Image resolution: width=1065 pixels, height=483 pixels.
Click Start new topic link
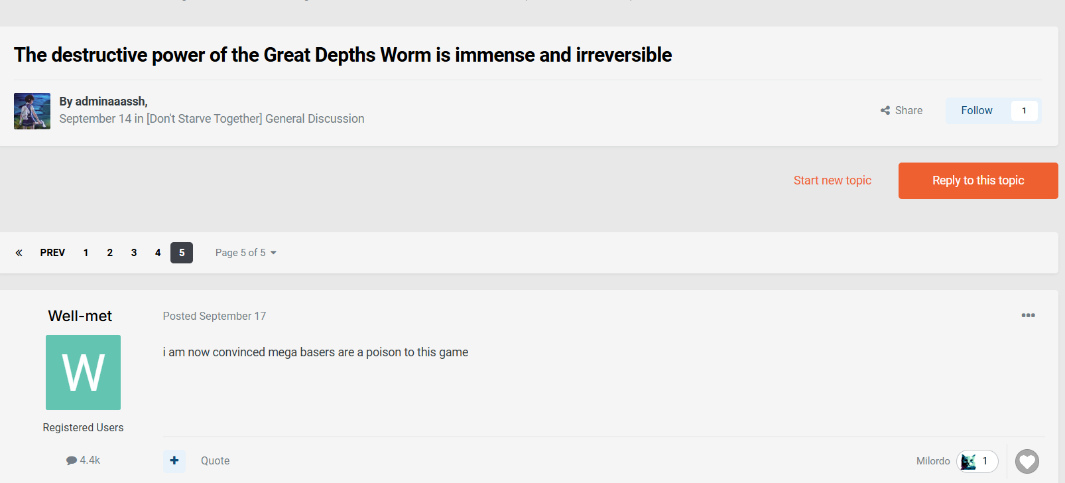832,181
